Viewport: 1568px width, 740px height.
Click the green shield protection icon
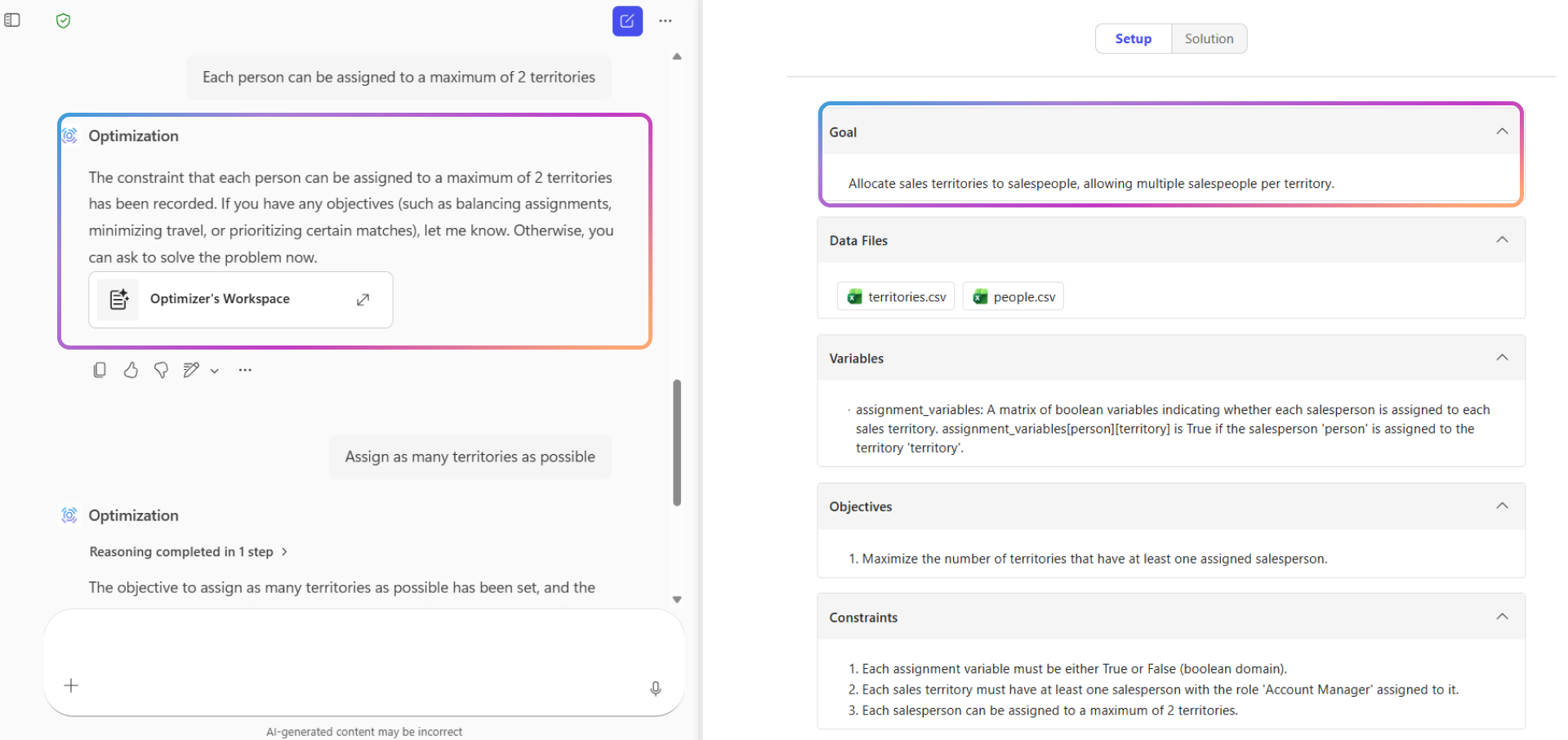click(63, 21)
